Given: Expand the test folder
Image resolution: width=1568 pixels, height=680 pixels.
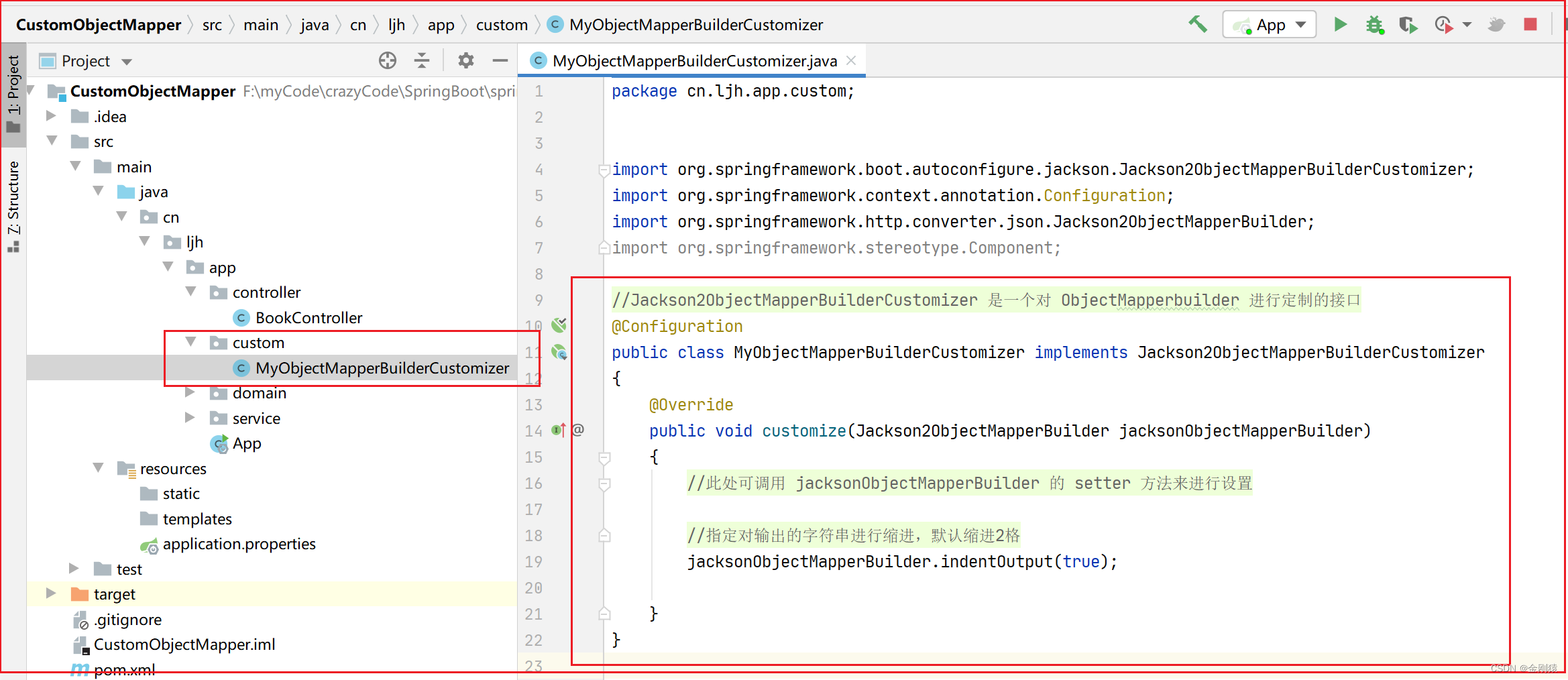Looking at the screenshot, I should (74, 569).
